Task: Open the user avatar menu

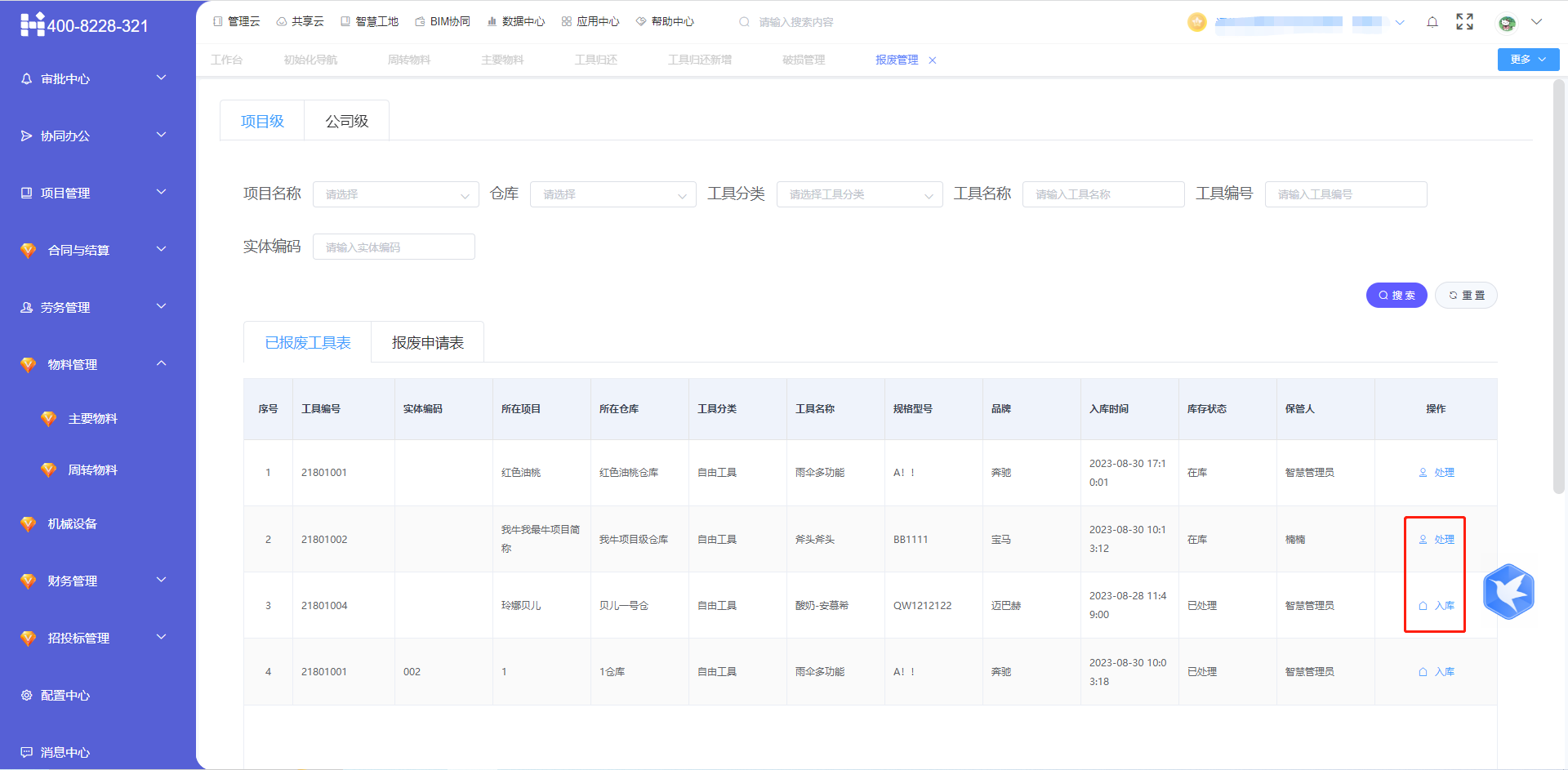Action: (1507, 23)
